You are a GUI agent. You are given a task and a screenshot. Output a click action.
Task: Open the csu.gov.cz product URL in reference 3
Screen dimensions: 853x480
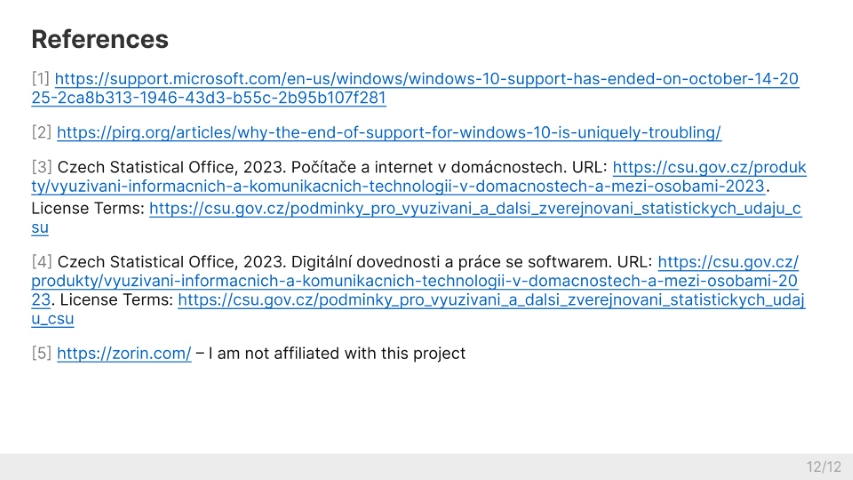point(400,186)
